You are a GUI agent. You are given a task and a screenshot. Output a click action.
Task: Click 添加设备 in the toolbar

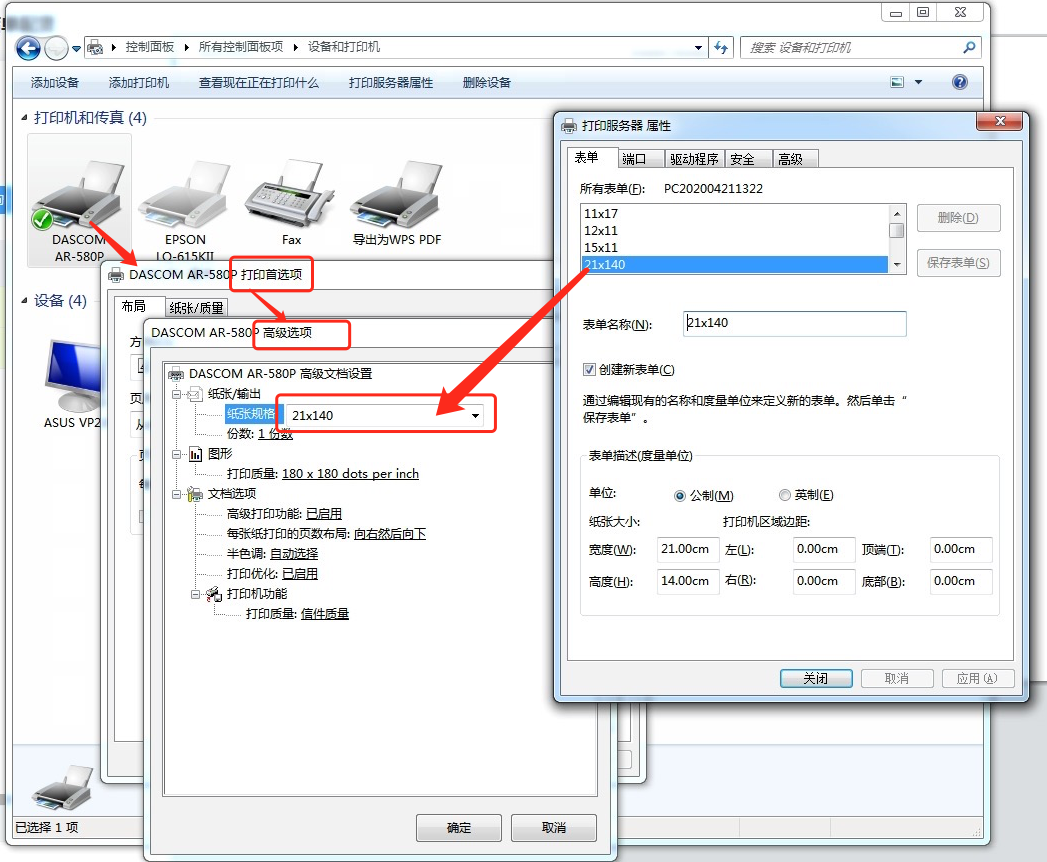coord(55,83)
